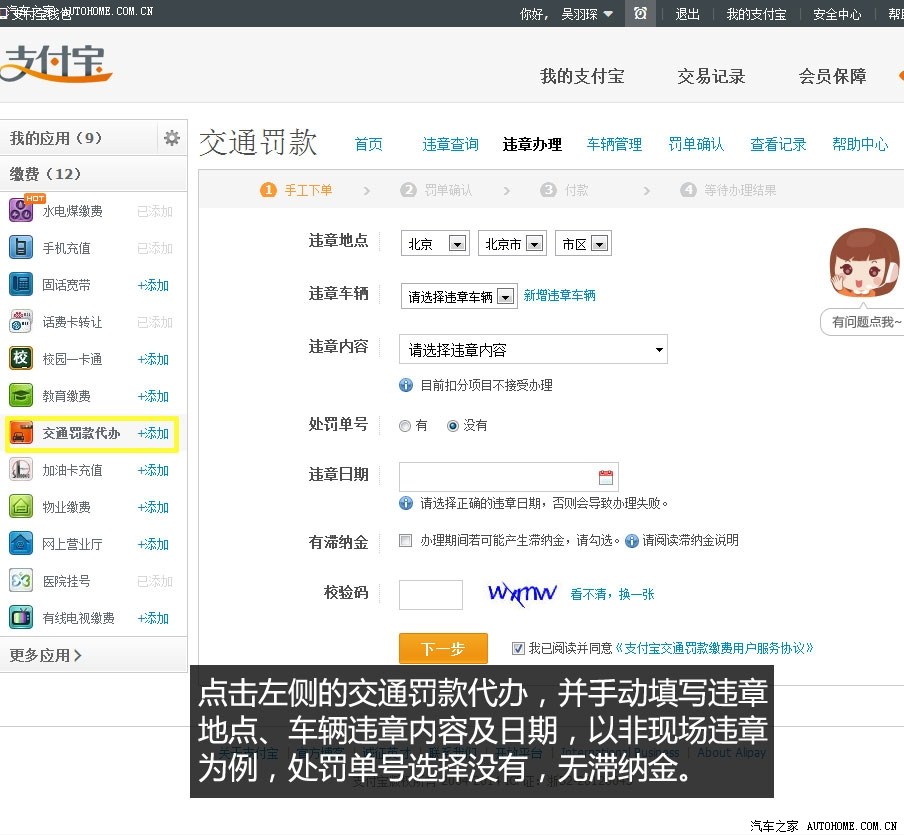Open 帮助中心 tab
Screen dimensions: 904x835
[860, 144]
